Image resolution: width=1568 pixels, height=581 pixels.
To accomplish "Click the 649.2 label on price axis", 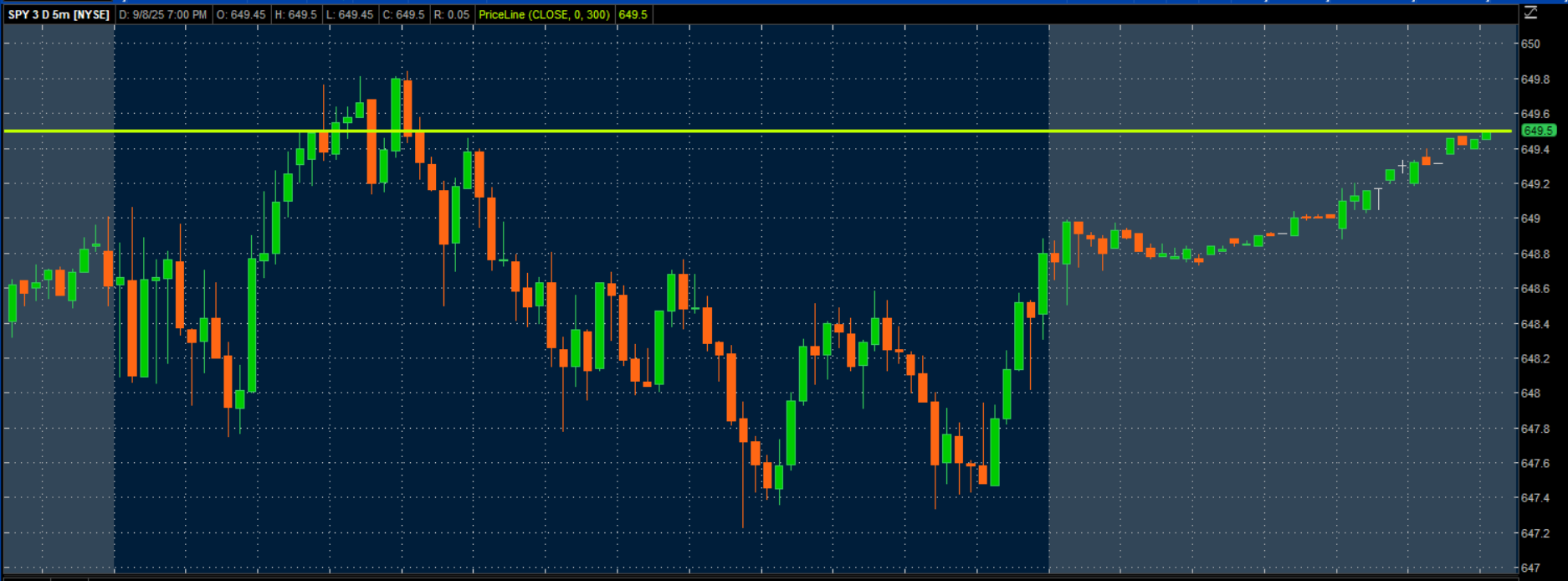I will pyautogui.click(x=1535, y=184).
